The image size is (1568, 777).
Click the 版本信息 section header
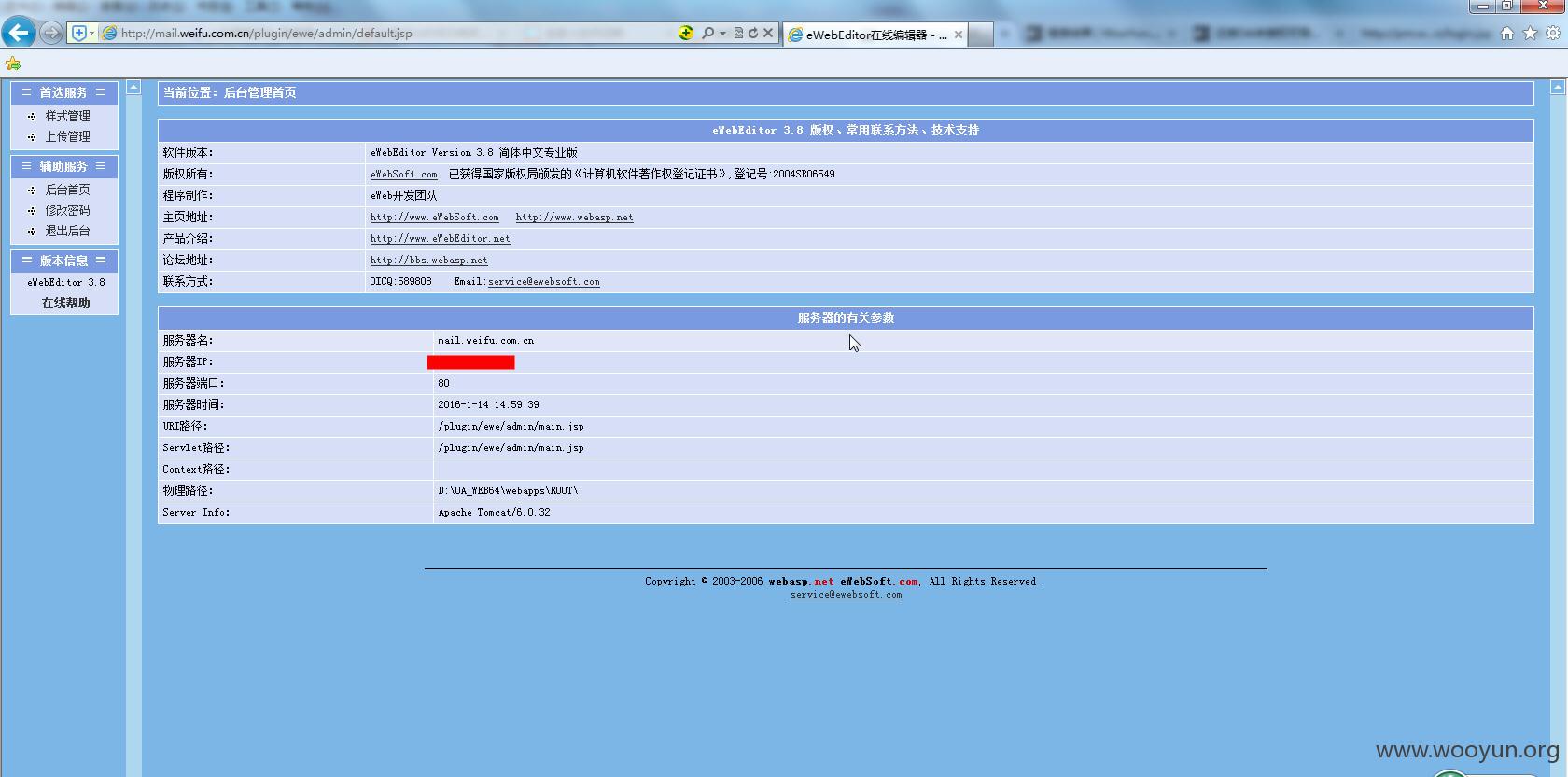click(64, 261)
